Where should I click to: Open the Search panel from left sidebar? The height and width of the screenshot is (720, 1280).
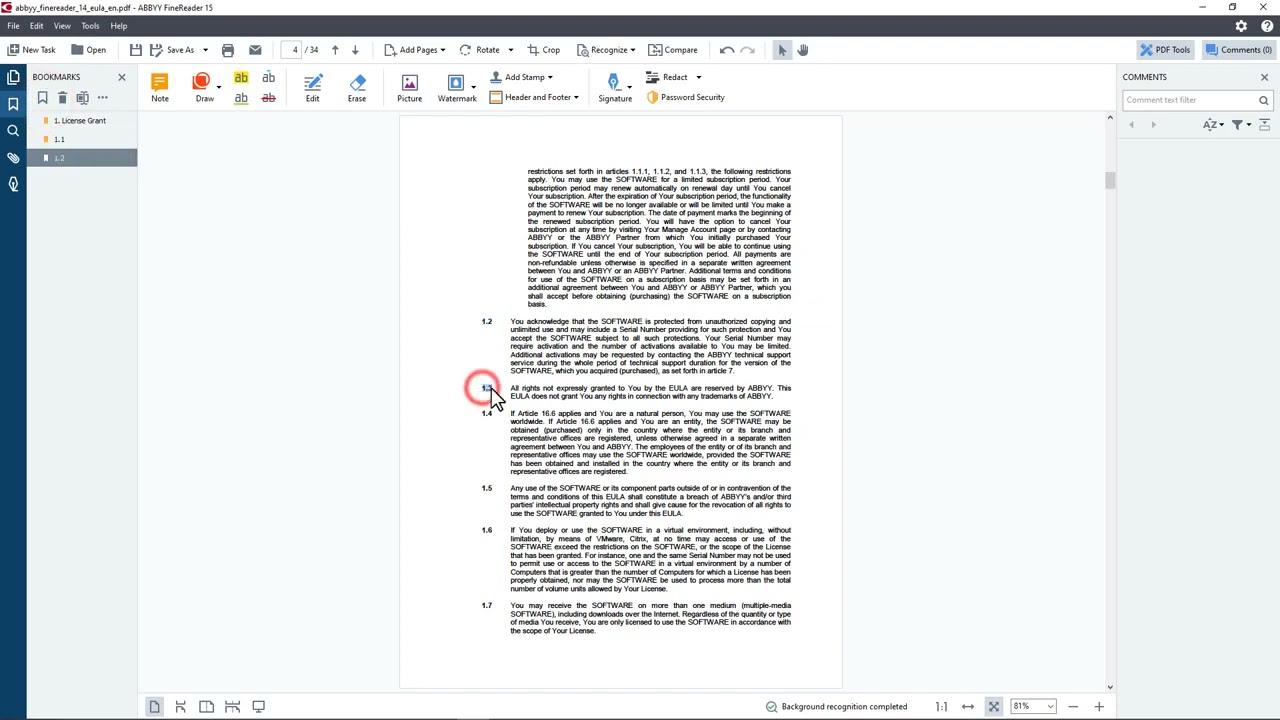pyautogui.click(x=13, y=131)
